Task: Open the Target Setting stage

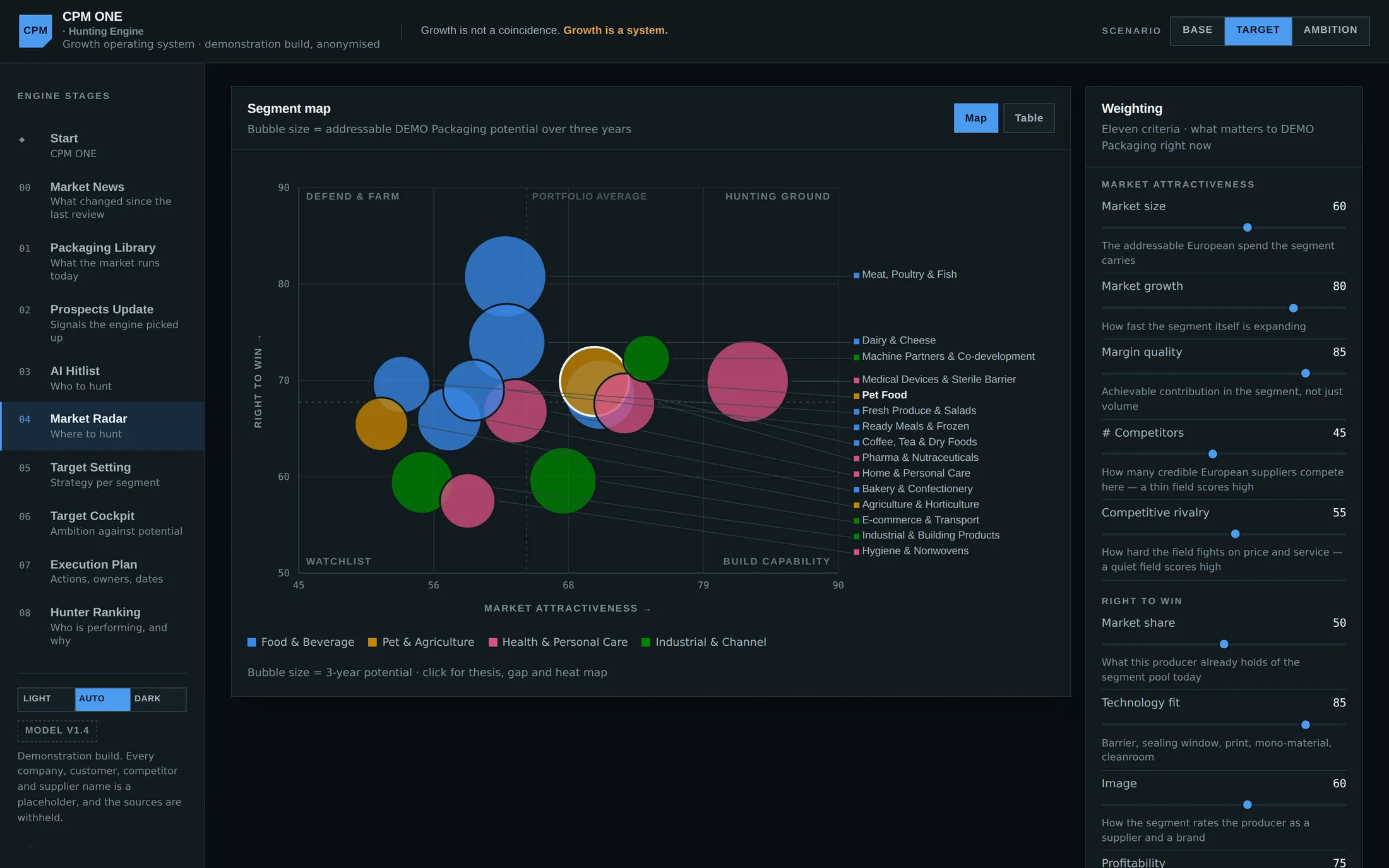Action: pos(102,475)
